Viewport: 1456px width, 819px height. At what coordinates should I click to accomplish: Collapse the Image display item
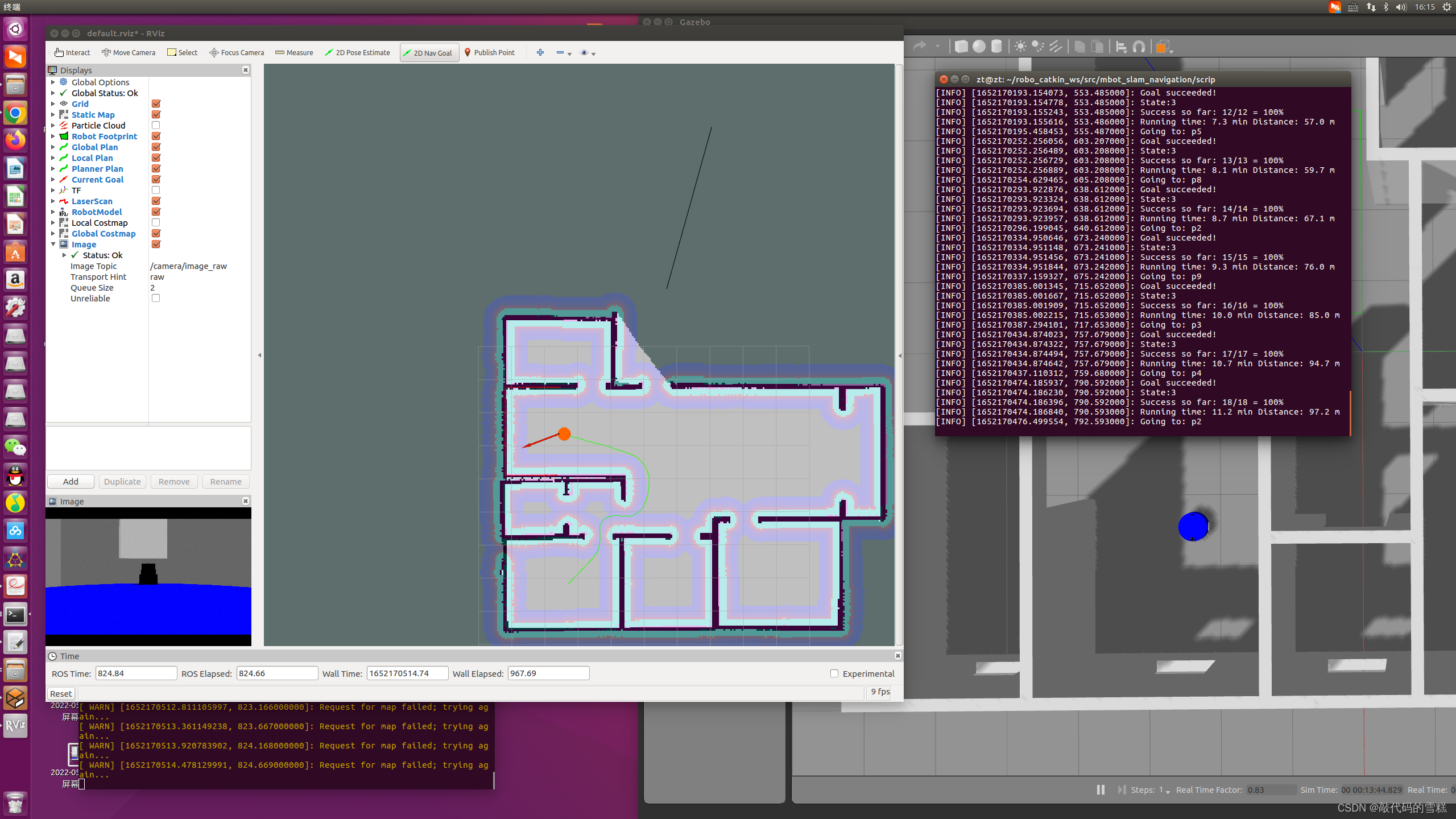[x=53, y=244]
